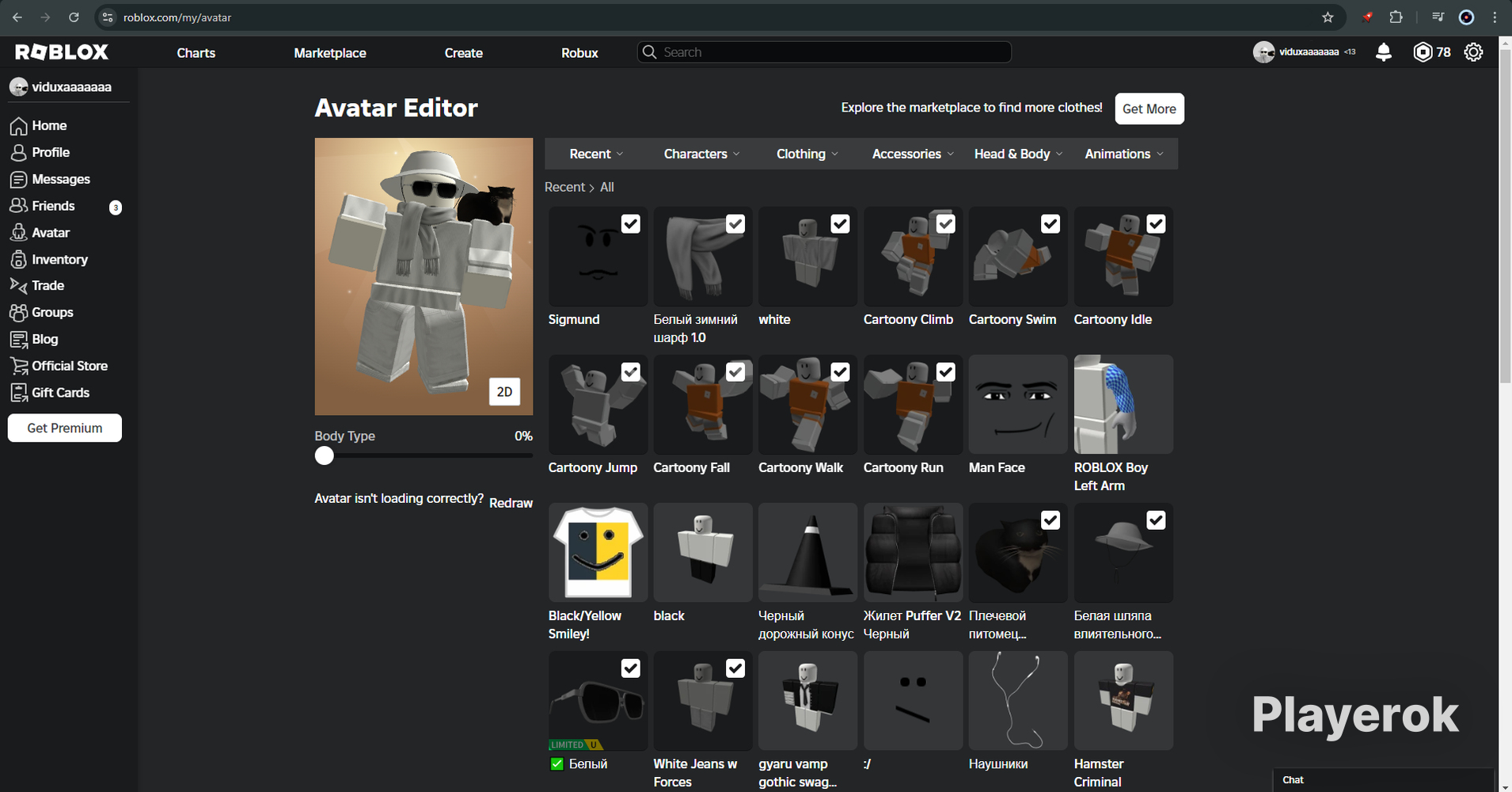Select the ROBLOX Boy Left Arm thumbnail
1512x792 pixels.
point(1123,405)
